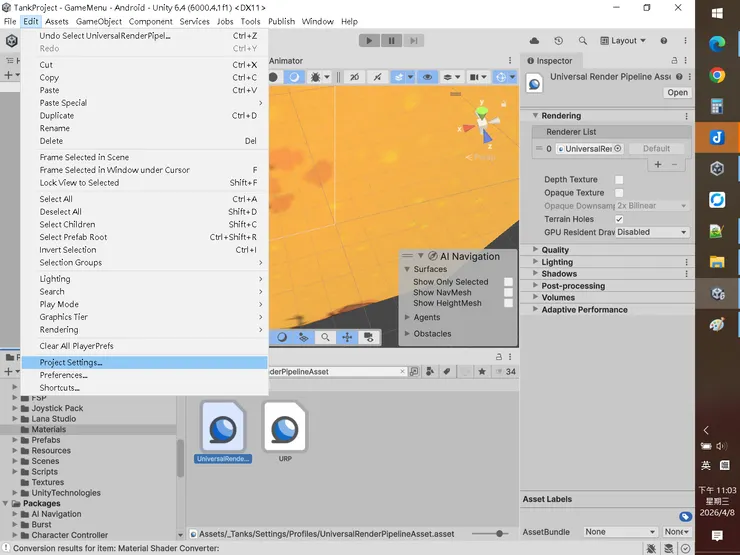Toggle Show HeightMesh checkbox
The width and height of the screenshot is (740, 555).
(x=508, y=303)
